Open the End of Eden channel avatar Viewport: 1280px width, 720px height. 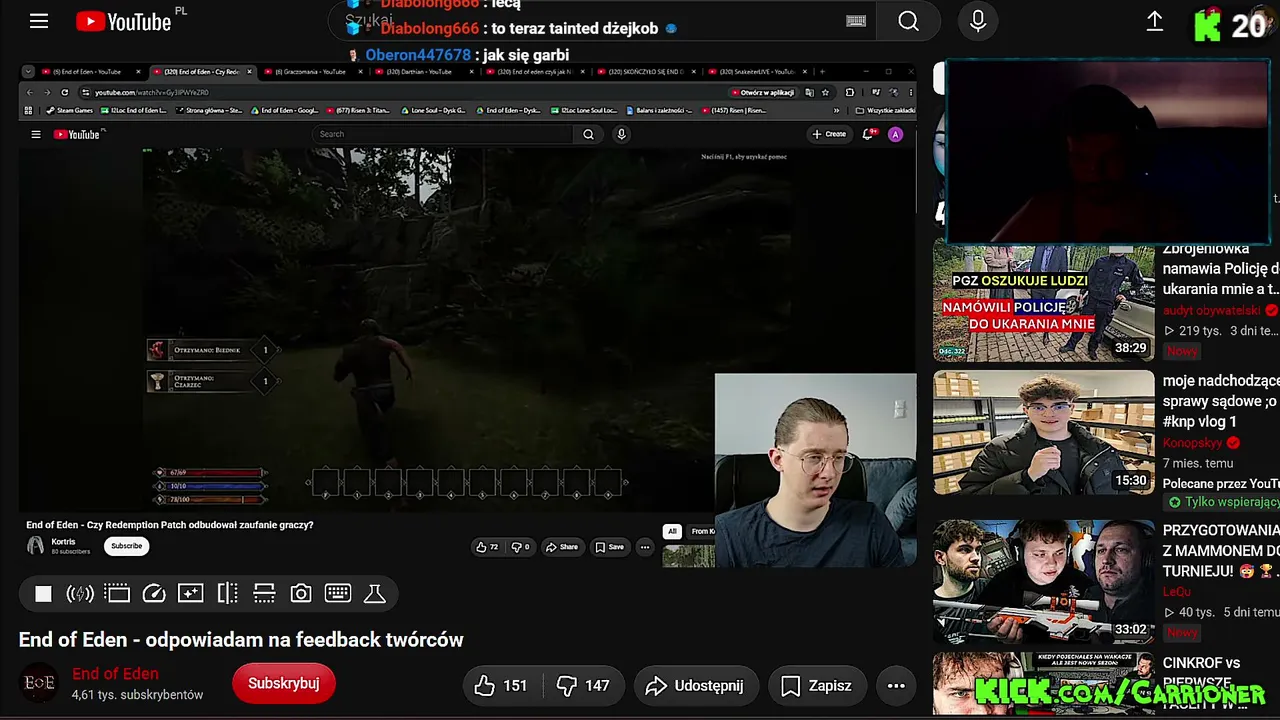pyautogui.click(x=39, y=683)
